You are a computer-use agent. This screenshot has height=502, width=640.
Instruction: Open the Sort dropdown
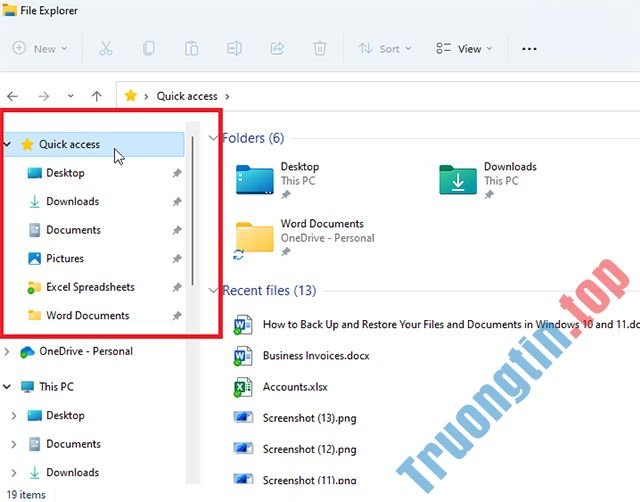click(384, 49)
